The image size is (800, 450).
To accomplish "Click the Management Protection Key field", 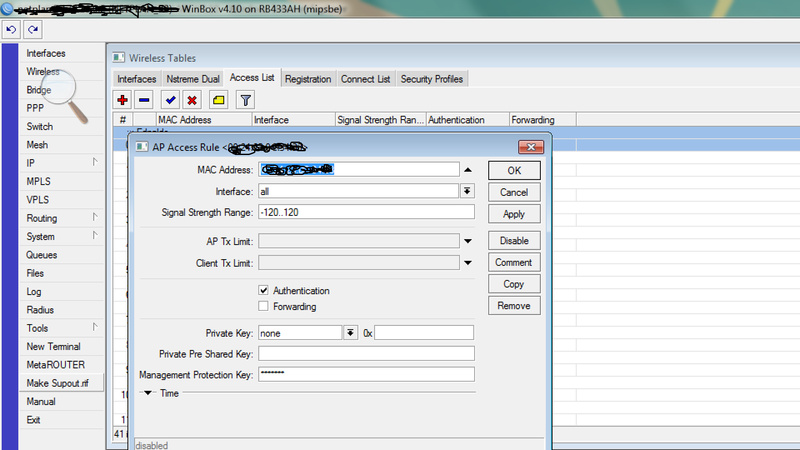I will (x=366, y=374).
